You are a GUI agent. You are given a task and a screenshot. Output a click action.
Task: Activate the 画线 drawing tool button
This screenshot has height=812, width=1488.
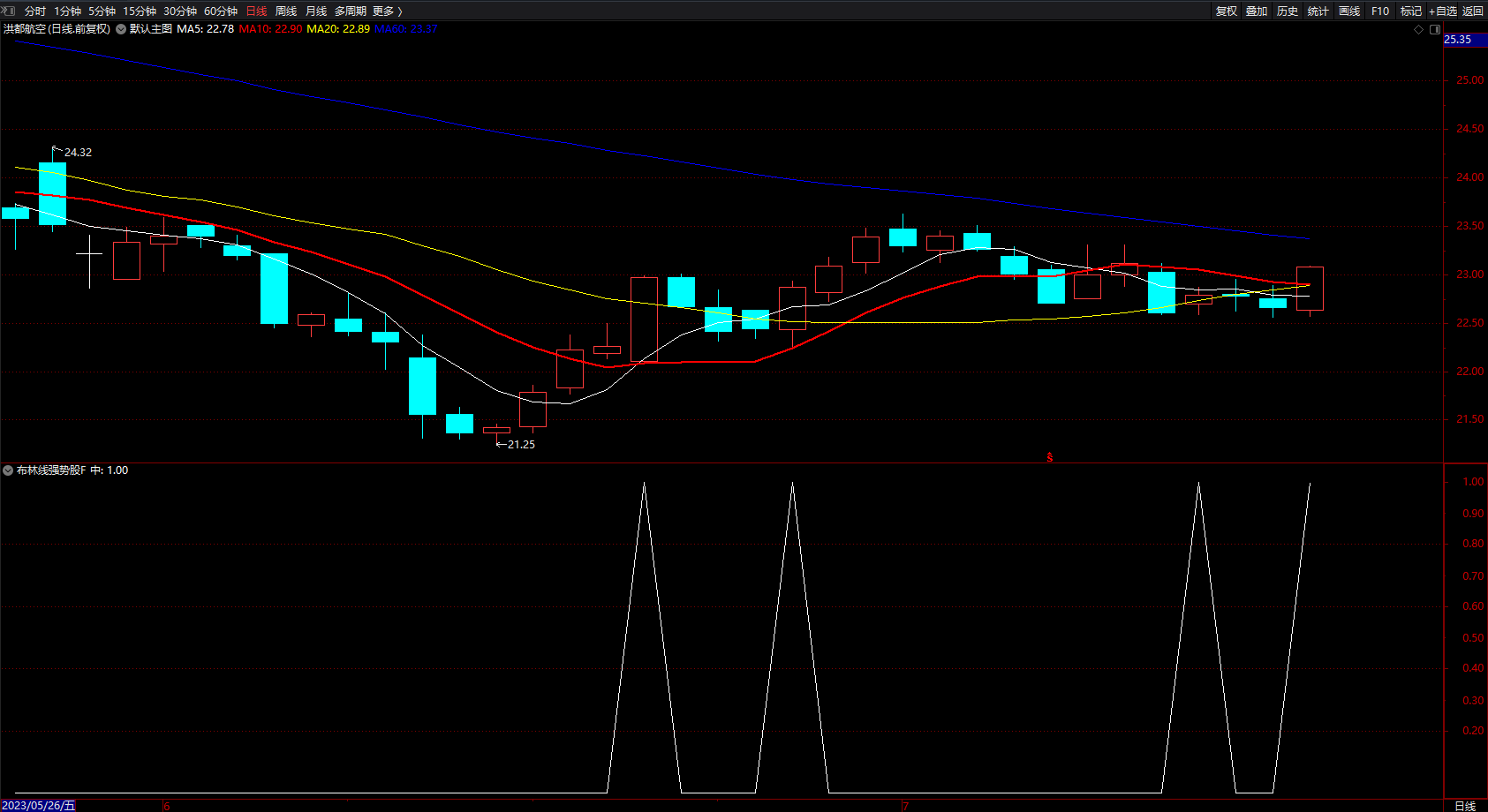coord(1349,11)
